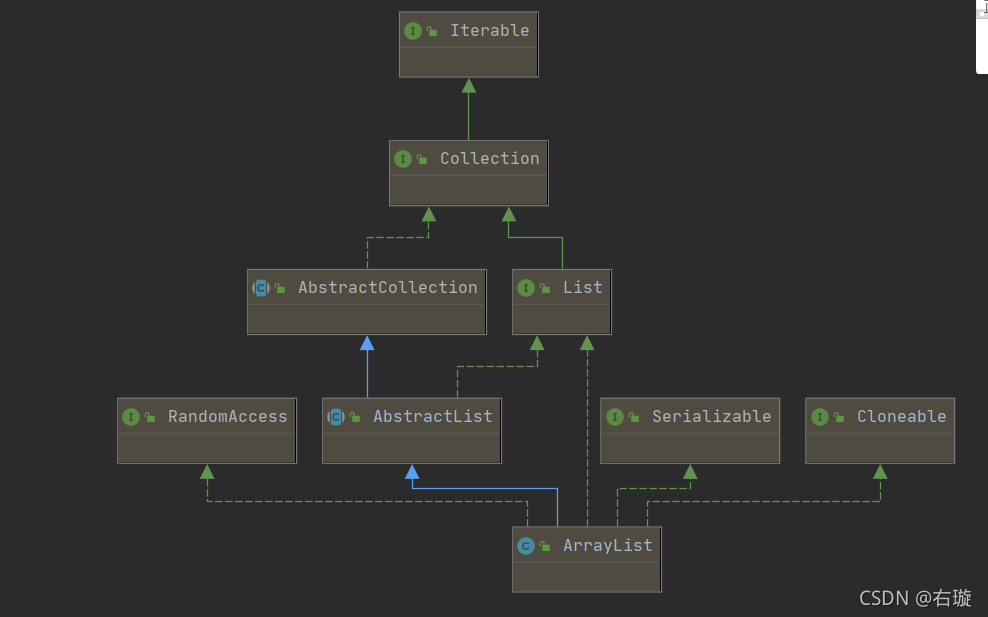Click the interface icon beside Cloneable
Viewport: 988px width, 617px height.
coord(819,416)
